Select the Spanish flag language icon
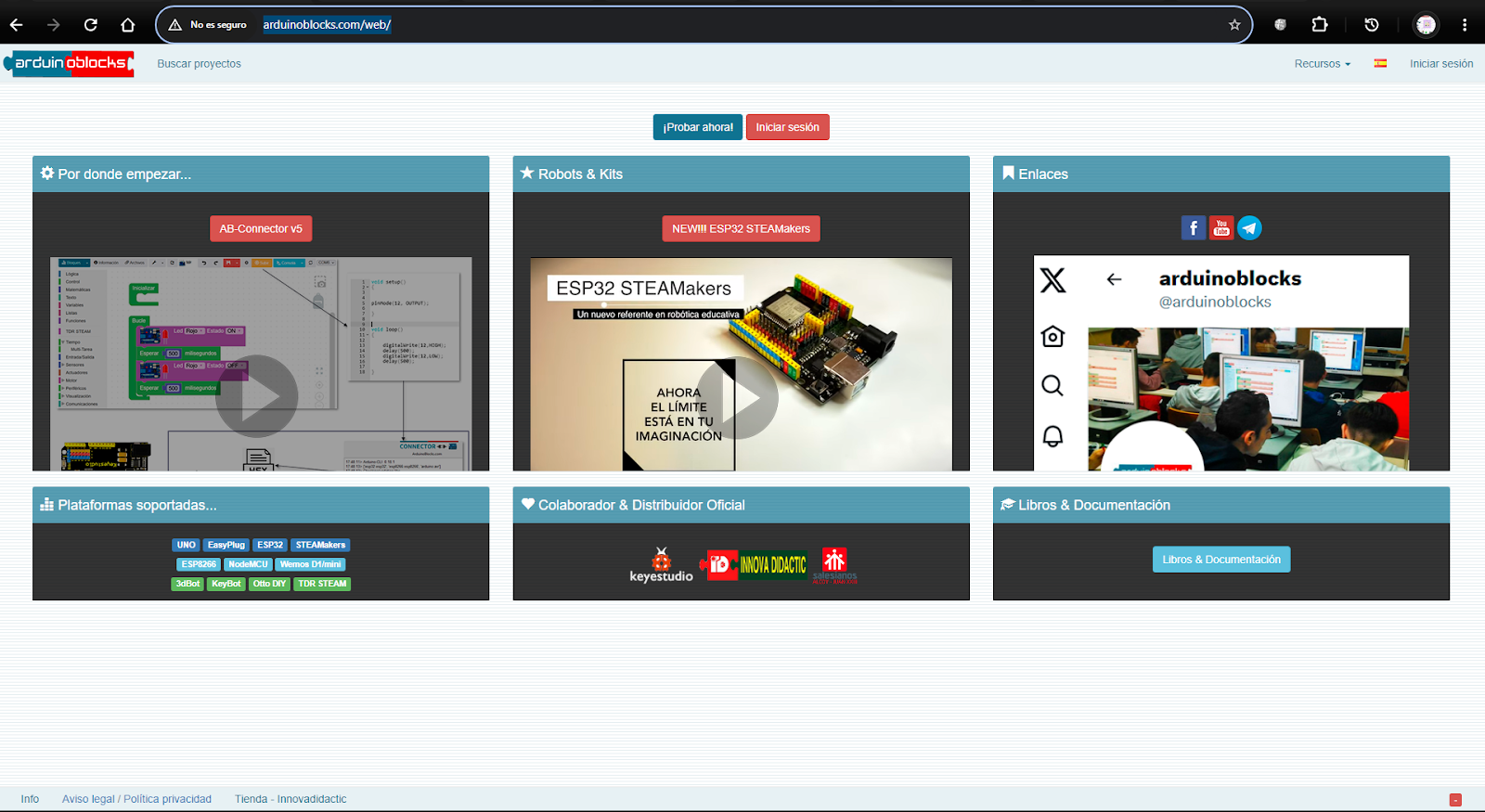Screen dimensions: 1485x812 point(1380,64)
